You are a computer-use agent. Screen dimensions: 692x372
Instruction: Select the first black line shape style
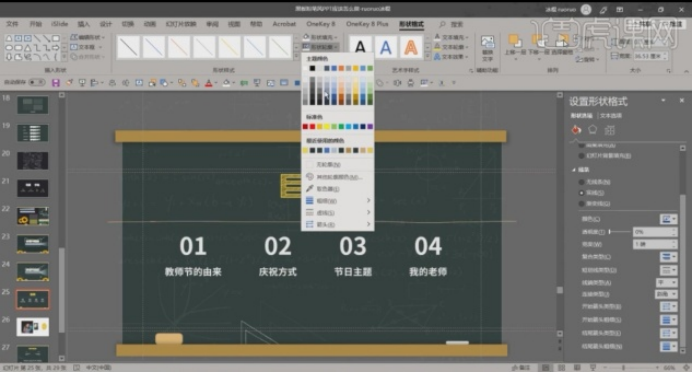point(128,47)
